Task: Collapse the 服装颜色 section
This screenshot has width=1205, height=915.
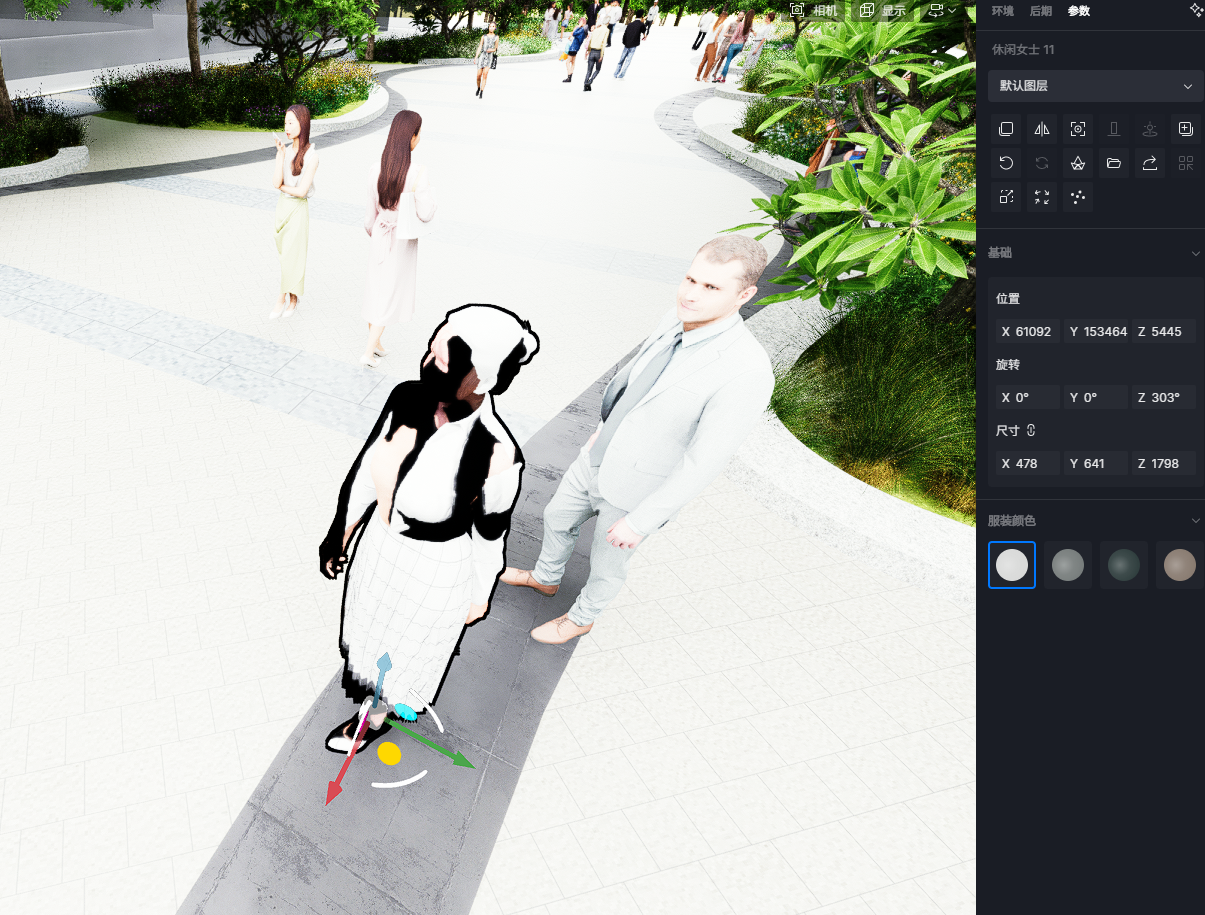Action: (x=1195, y=521)
